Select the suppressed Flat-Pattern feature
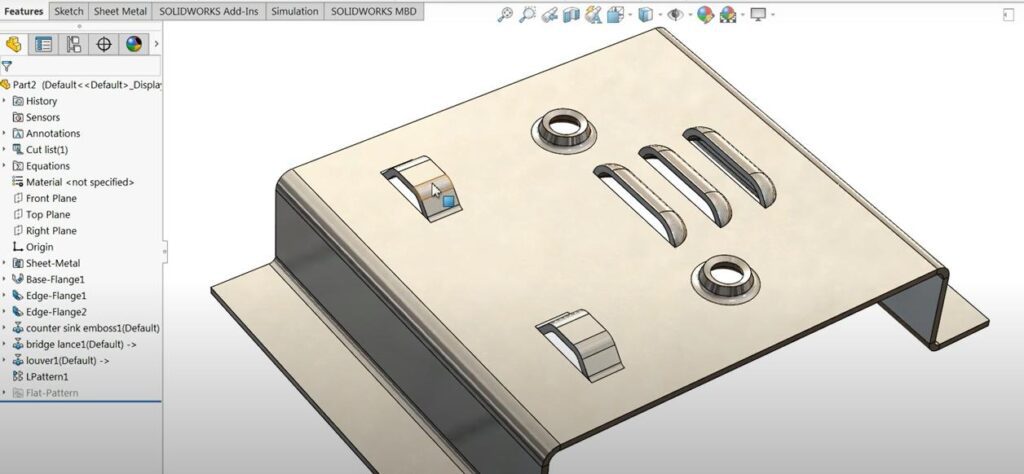1024x474 pixels. (x=45, y=393)
